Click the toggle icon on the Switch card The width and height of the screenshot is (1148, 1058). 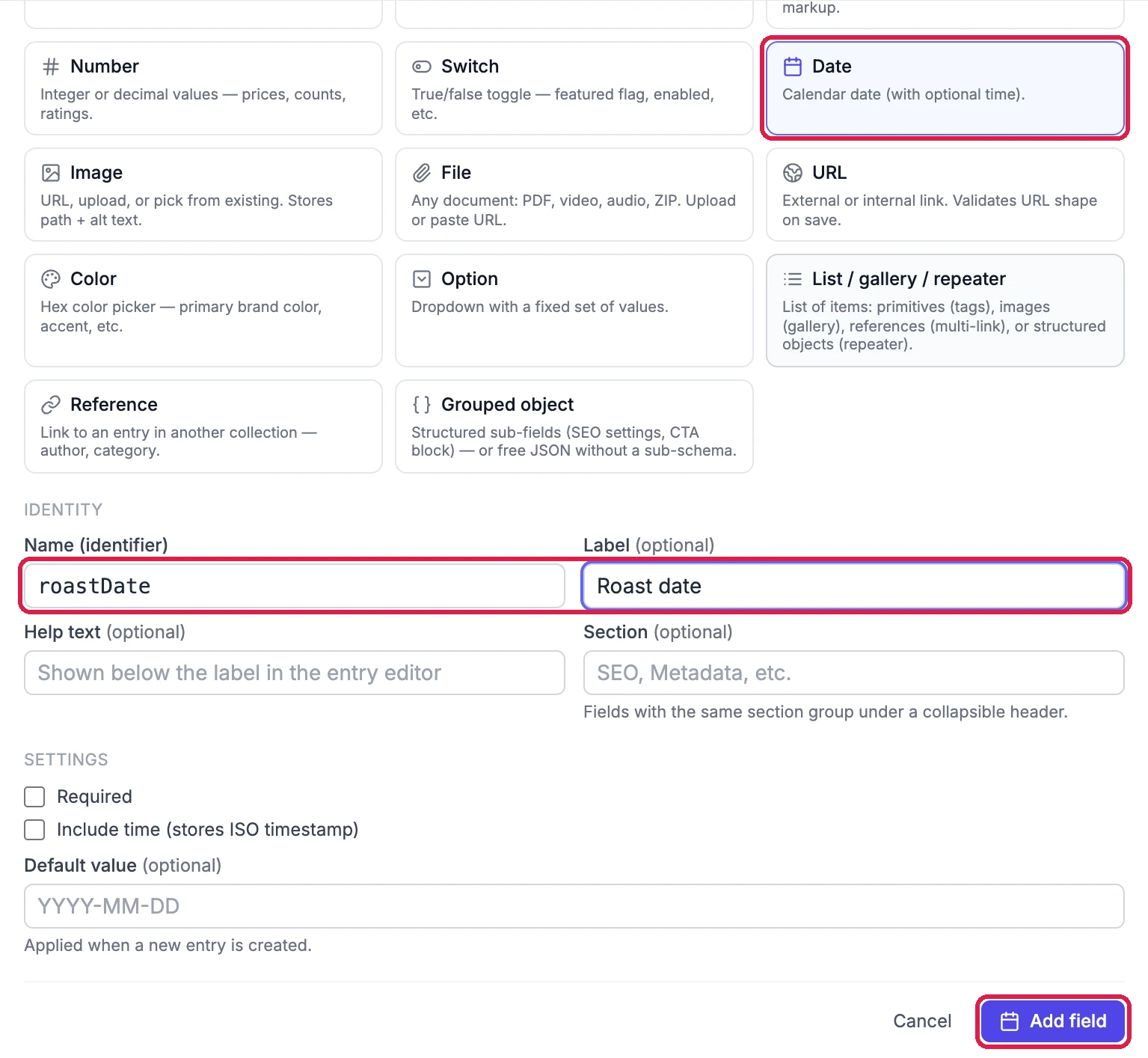point(422,67)
